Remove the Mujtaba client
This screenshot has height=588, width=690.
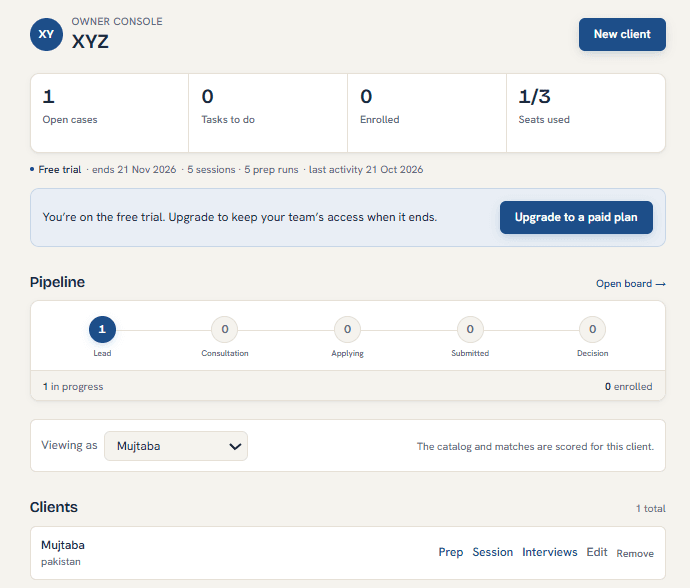[635, 554]
